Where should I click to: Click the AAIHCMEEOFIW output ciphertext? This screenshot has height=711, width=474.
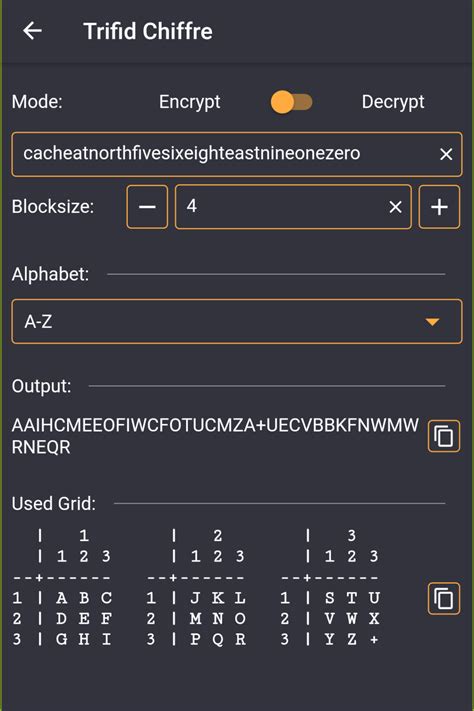(215, 436)
